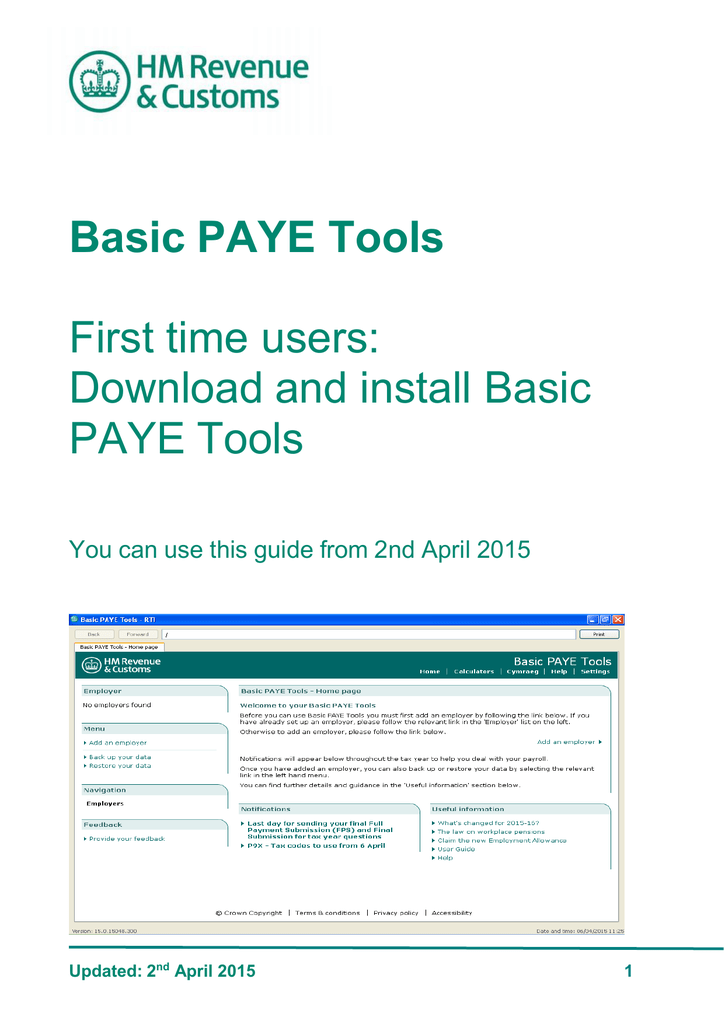Focus the address input field
Screen dimensions: 725x1024
369,634
